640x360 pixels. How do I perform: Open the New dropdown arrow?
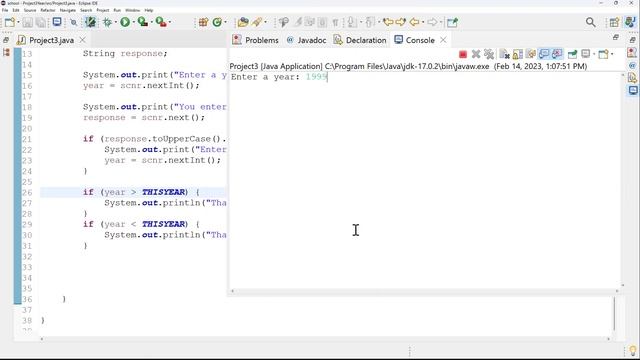click(x=18, y=22)
